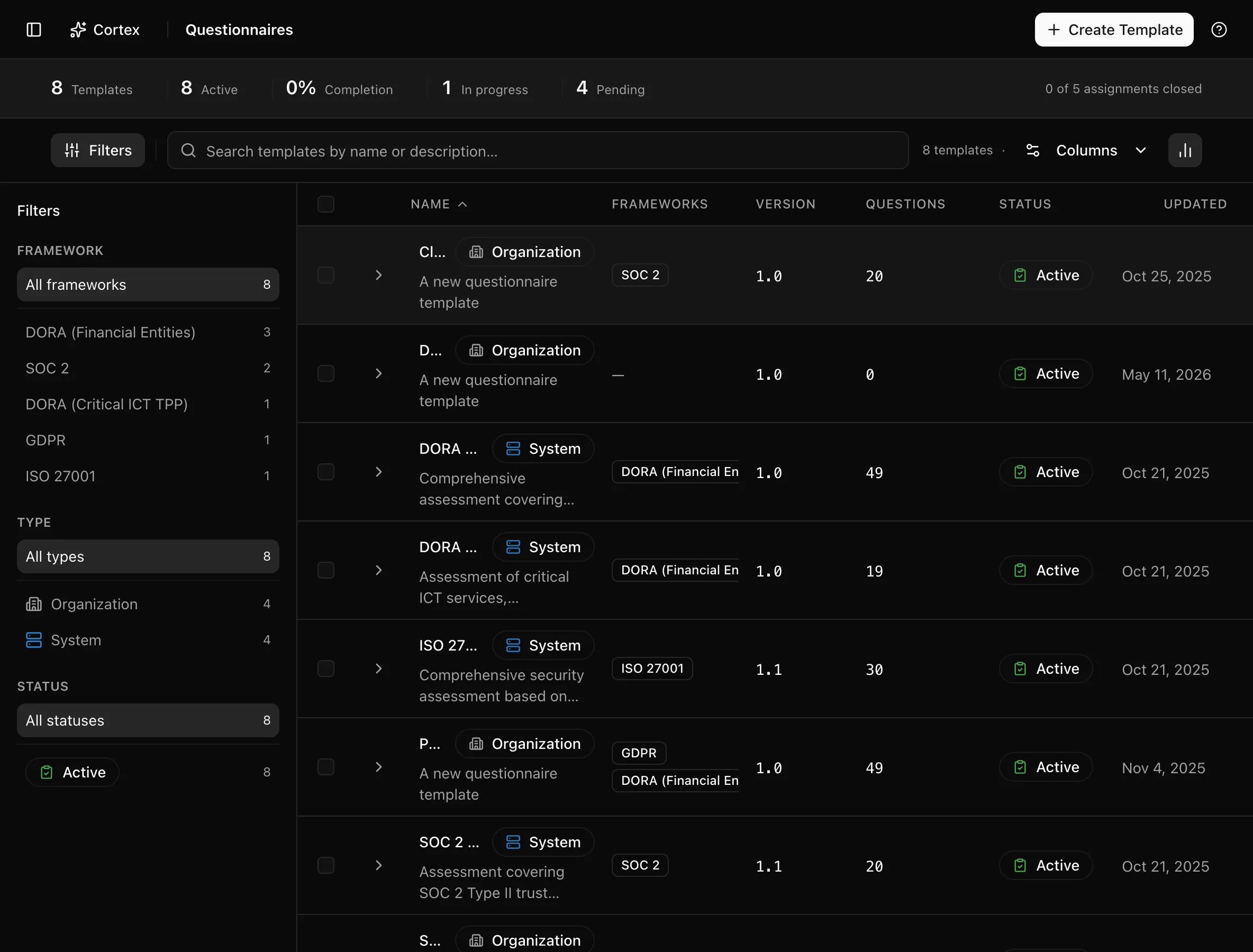The height and width of the screenshot is (952, 1253).
Task: Select checkbox for the ISO 27001 row
Action: 326,669
